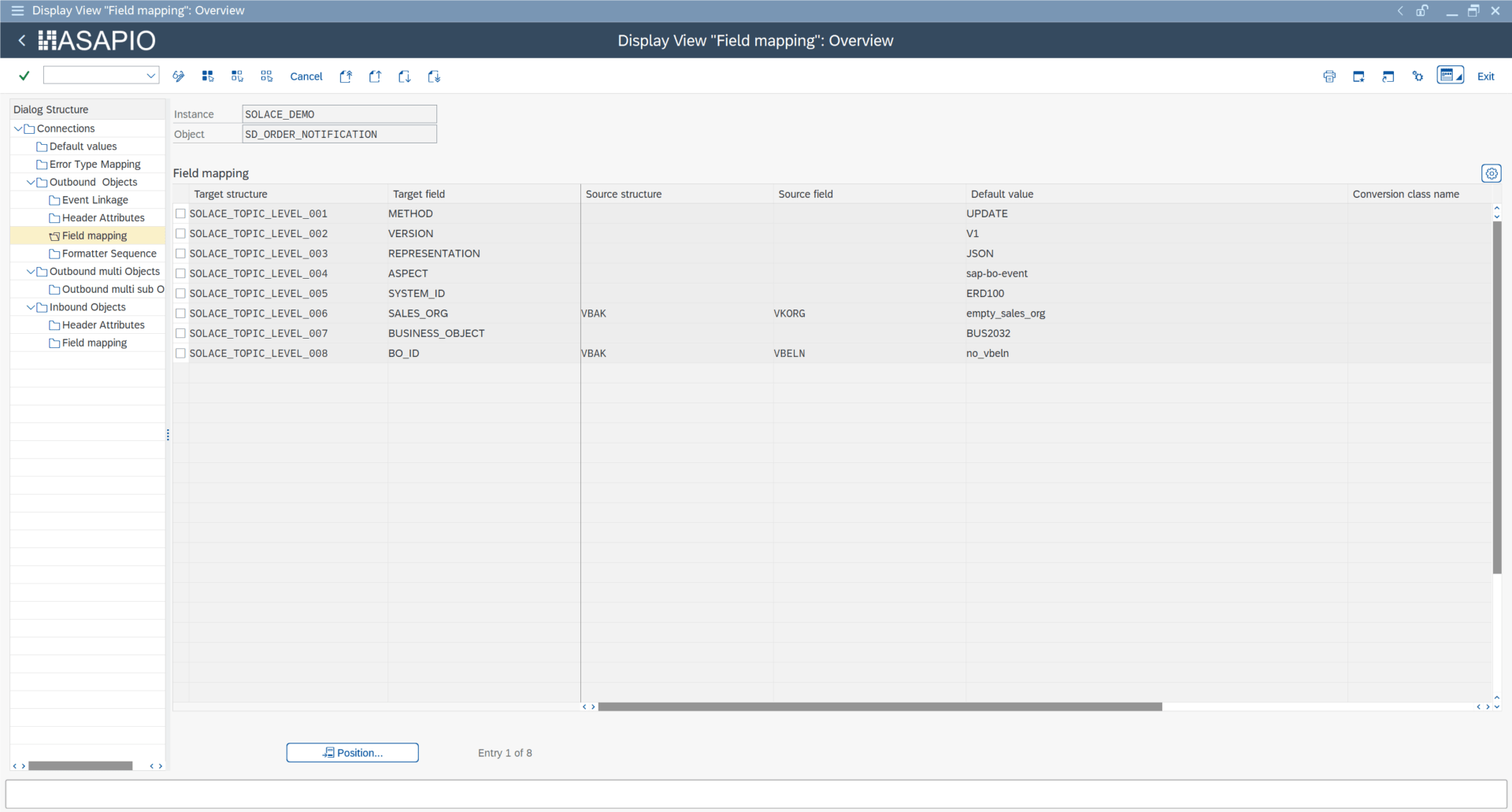Select row SOLACE_TOPIC_LEVEL_006 checkbox
1512x812 pixels.
coord(180,313)
